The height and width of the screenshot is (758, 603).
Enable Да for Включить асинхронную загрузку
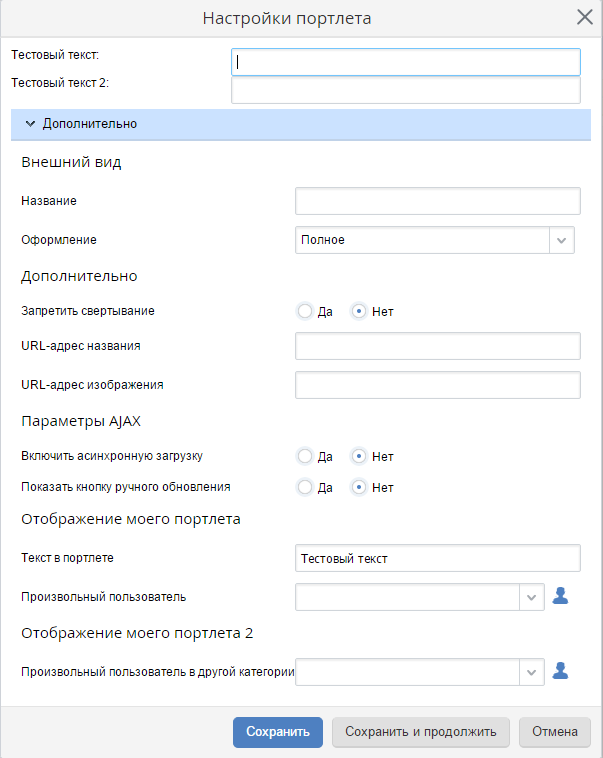(305, 456)
